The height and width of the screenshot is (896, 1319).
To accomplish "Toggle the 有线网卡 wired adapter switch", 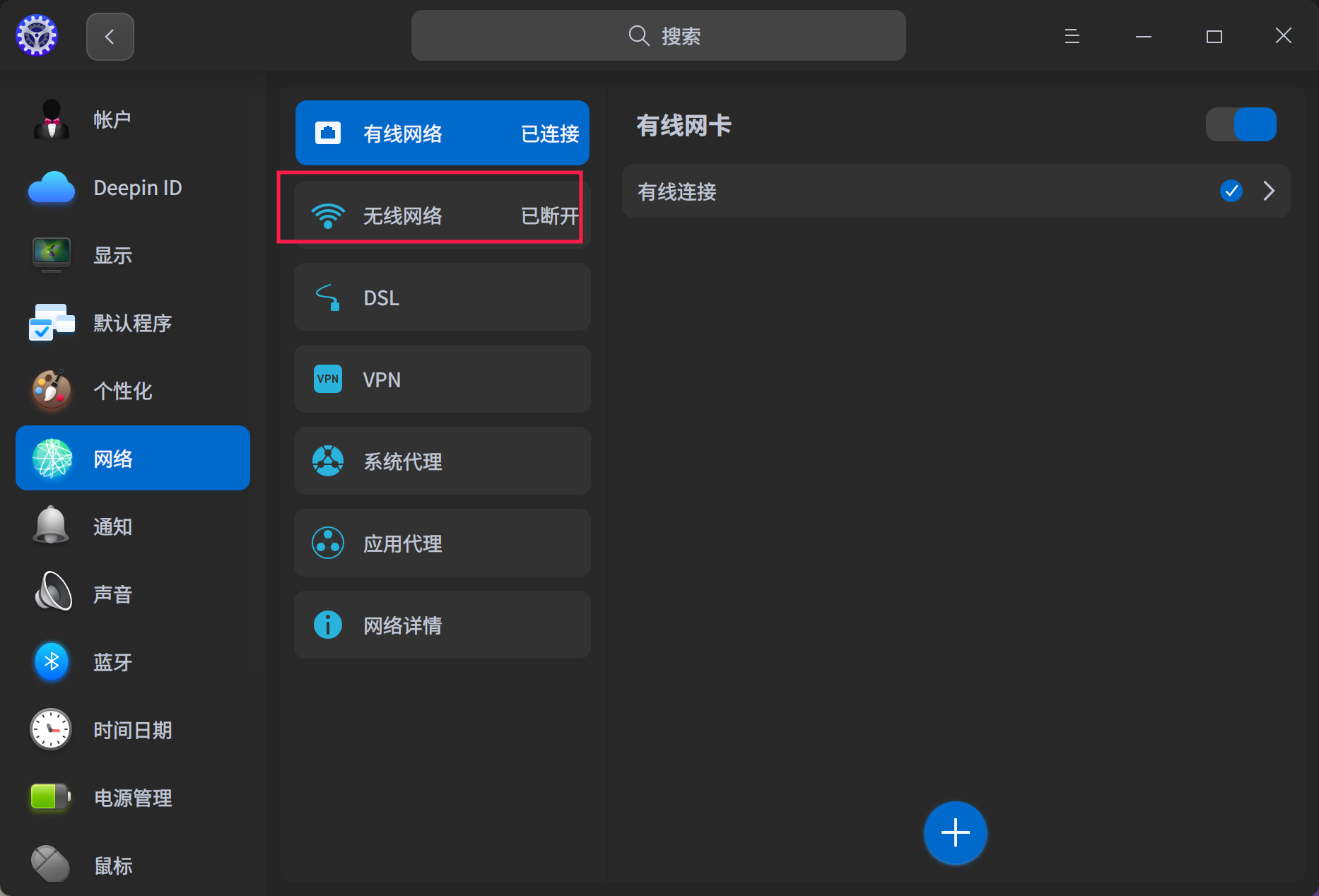I will (x=1241, y=124).
